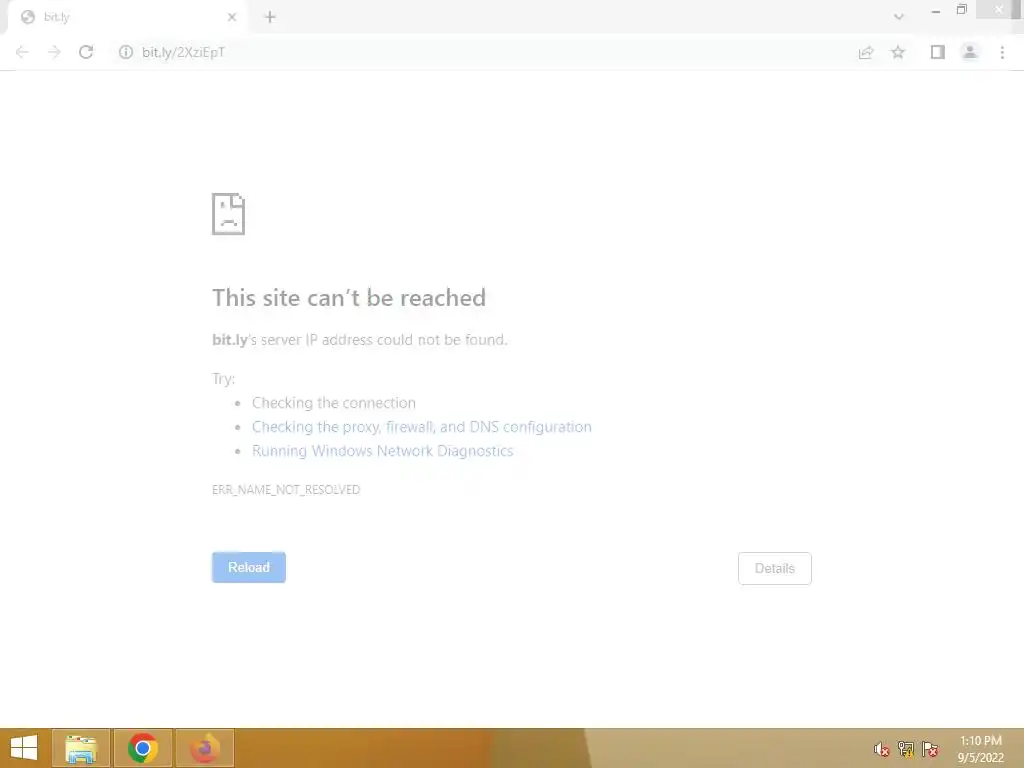This screenshot has width=1024, height=768.
Task: Click the This site can't be reached heading
Action: click(349, 298)
